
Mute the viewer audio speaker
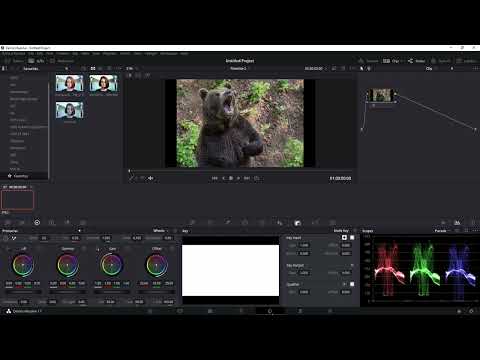pyautogui.click(x=151, y=178)
